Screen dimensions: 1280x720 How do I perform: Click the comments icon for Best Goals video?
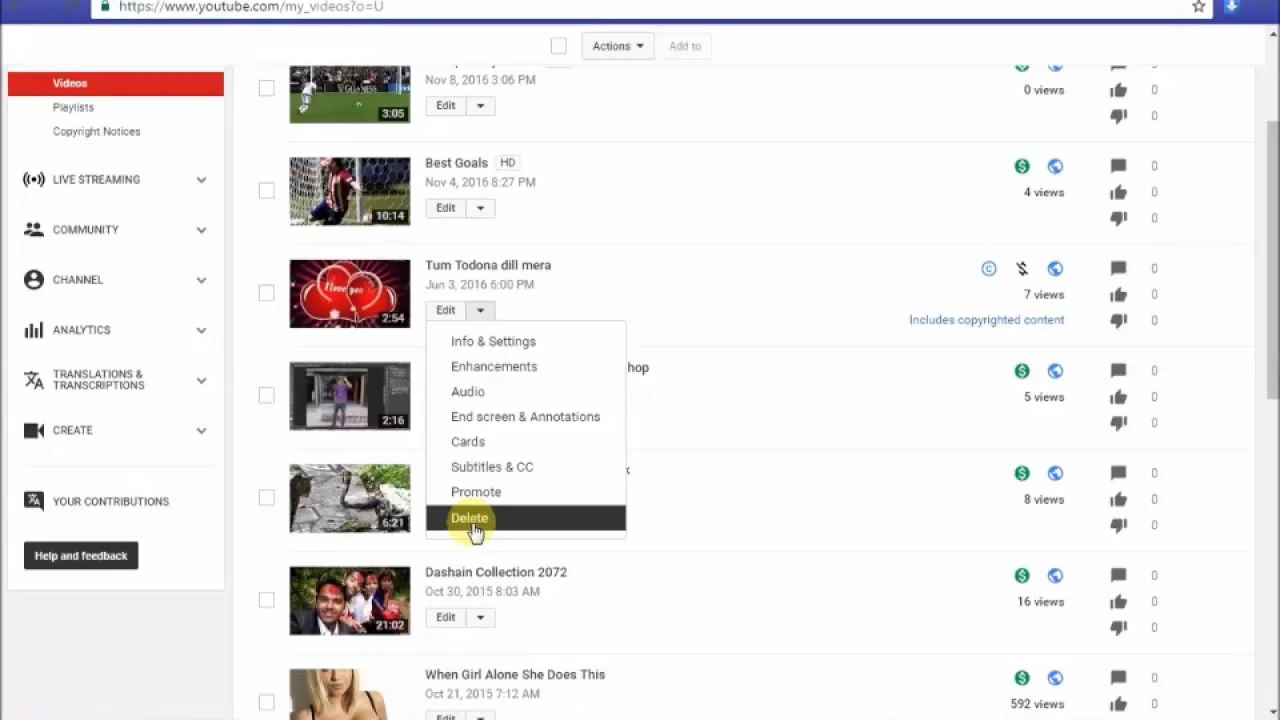(1118, 166)
